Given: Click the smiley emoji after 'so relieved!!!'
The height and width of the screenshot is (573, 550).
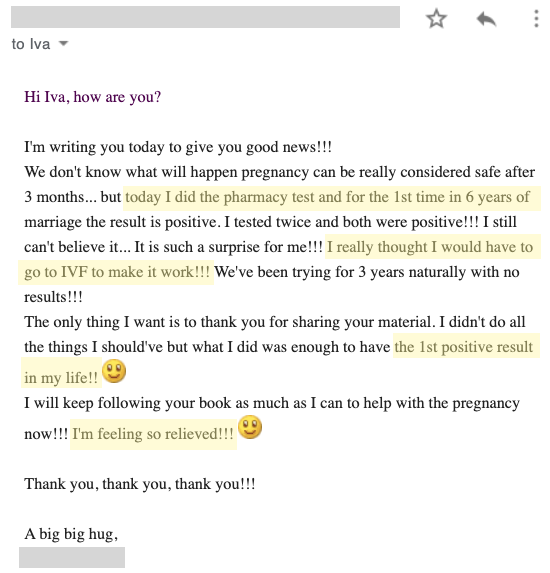Looking at the screenshot, I should click(x=250, y=426).
